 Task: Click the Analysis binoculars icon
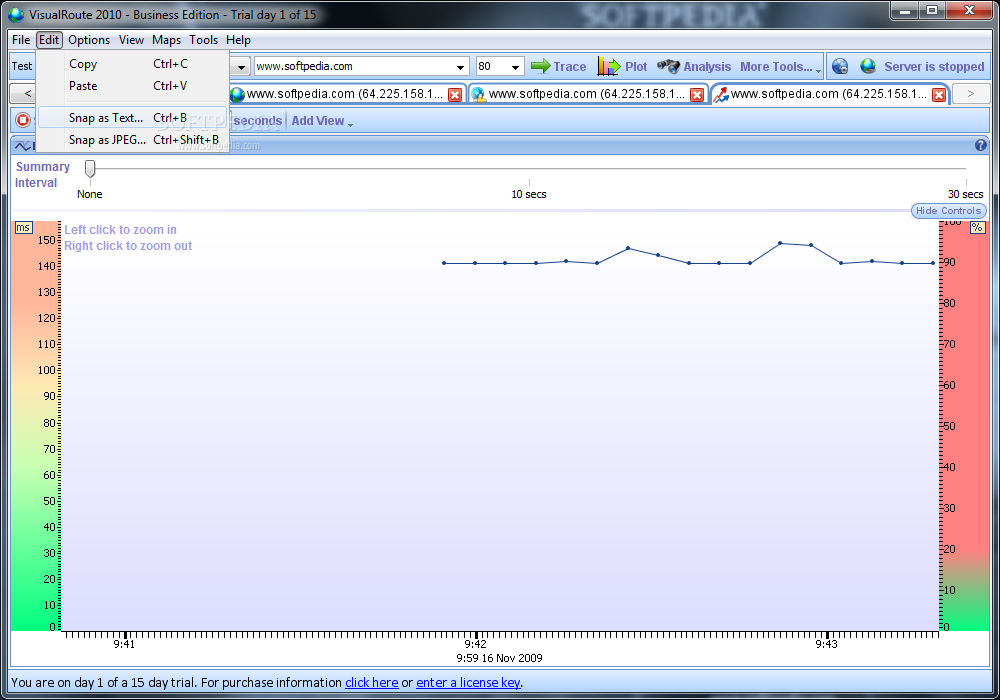pos(668,66)
